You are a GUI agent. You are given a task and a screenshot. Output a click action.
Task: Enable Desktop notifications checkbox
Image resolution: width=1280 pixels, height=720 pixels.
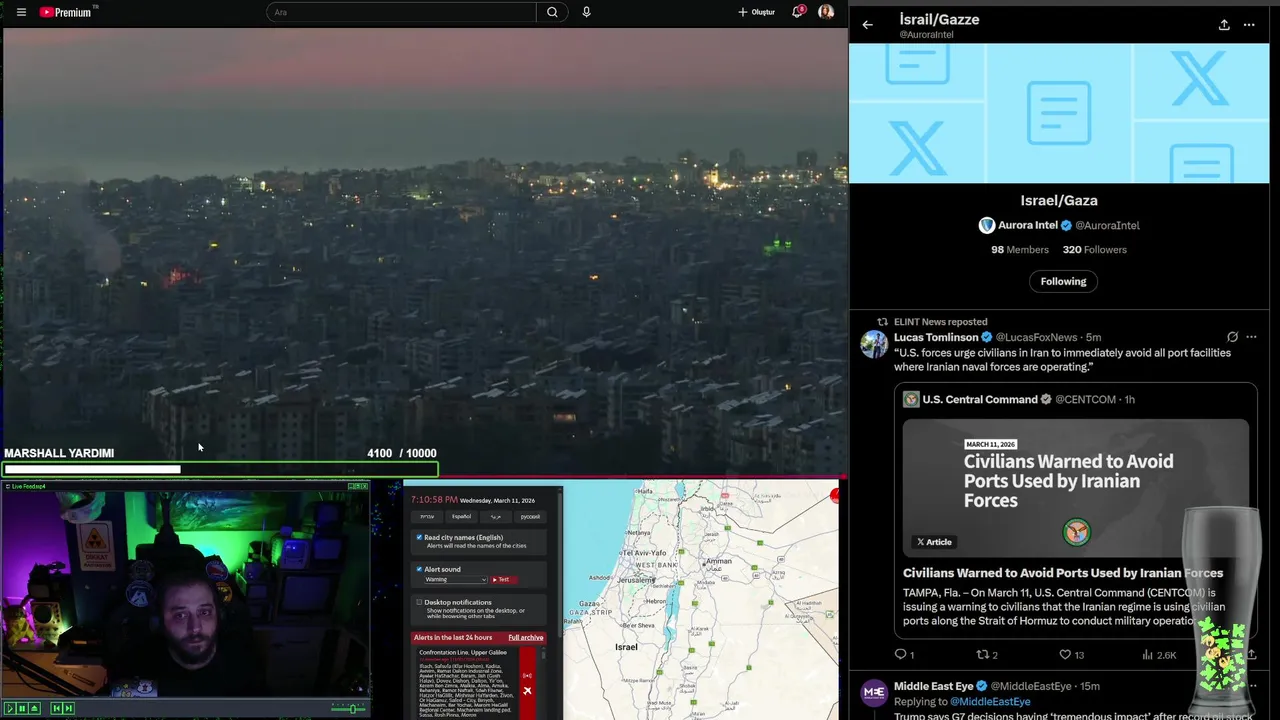419,602
